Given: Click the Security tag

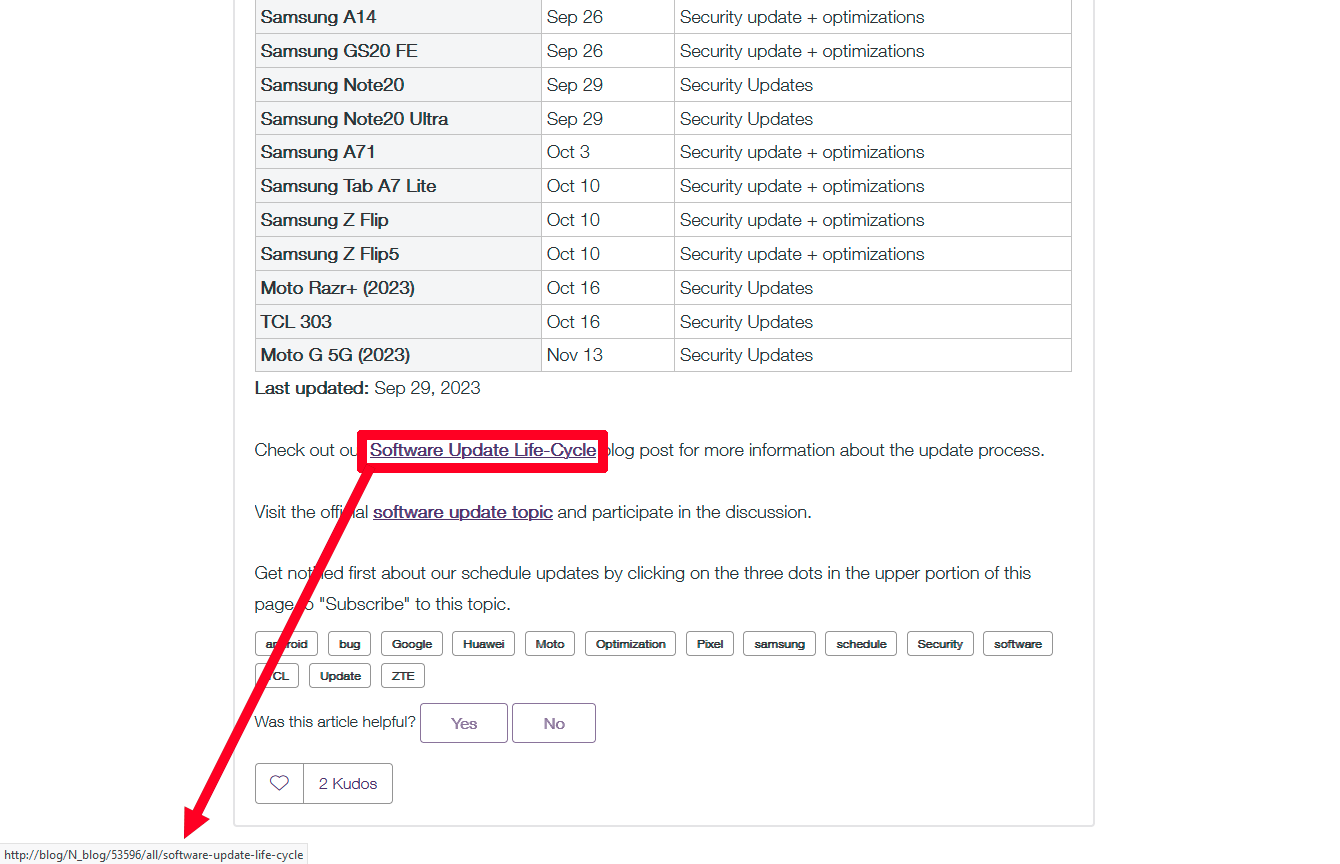Looking at the screenshot, I should pyautogui.click(x=940, y=644).
